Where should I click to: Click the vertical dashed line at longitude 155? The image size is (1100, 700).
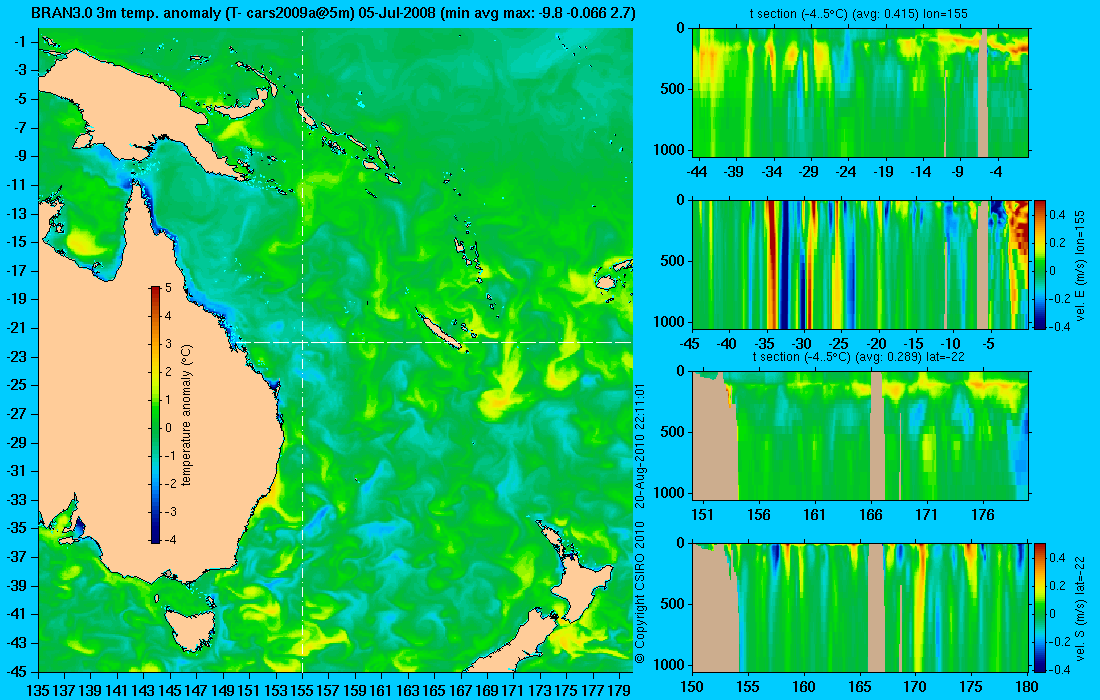point(302,351)
